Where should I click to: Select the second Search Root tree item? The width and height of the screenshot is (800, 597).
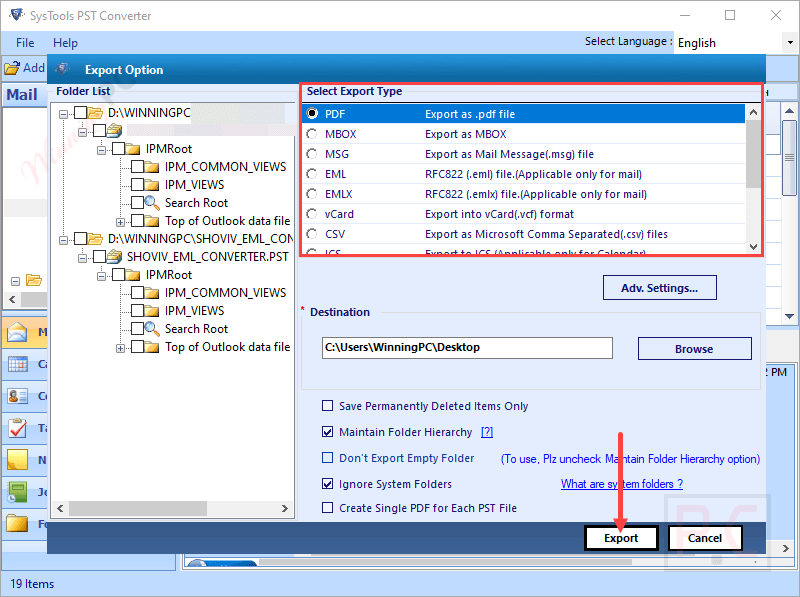196,329
